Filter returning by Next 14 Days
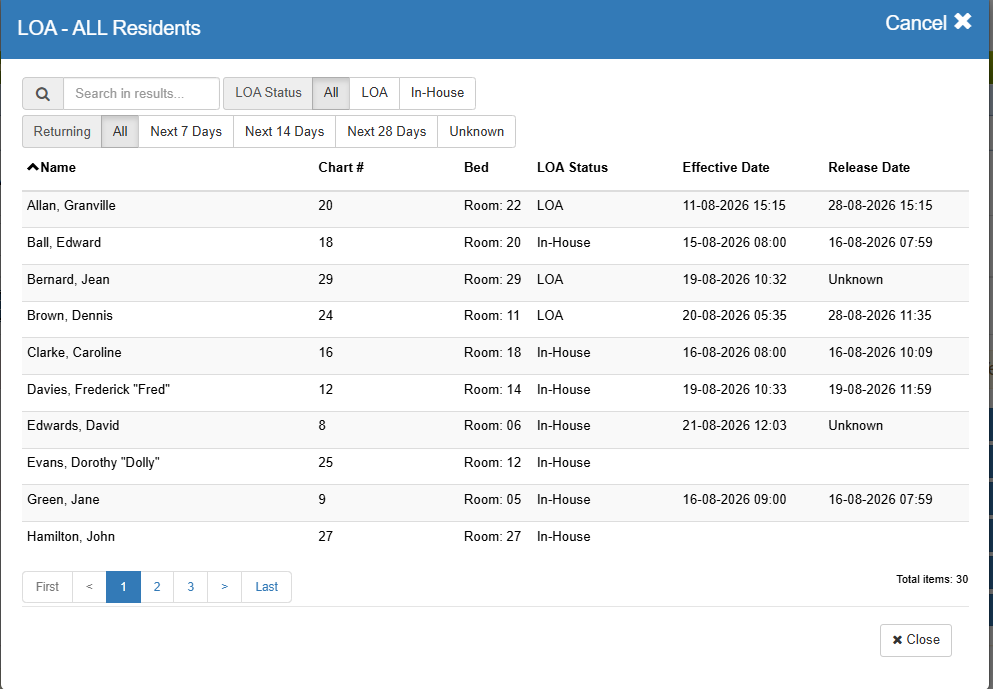The height and width of the screenshot is (689, 993). coord(284,132)
